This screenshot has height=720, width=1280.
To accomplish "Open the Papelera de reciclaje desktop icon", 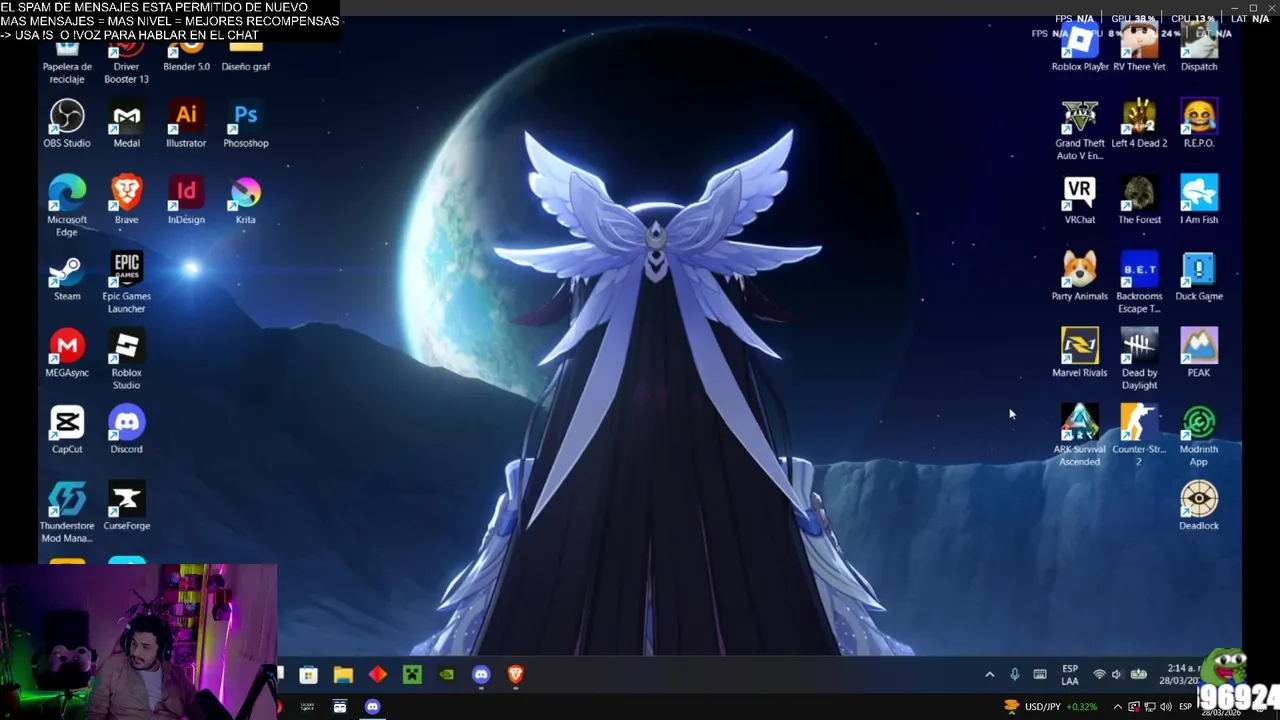I will coord(67,62).
